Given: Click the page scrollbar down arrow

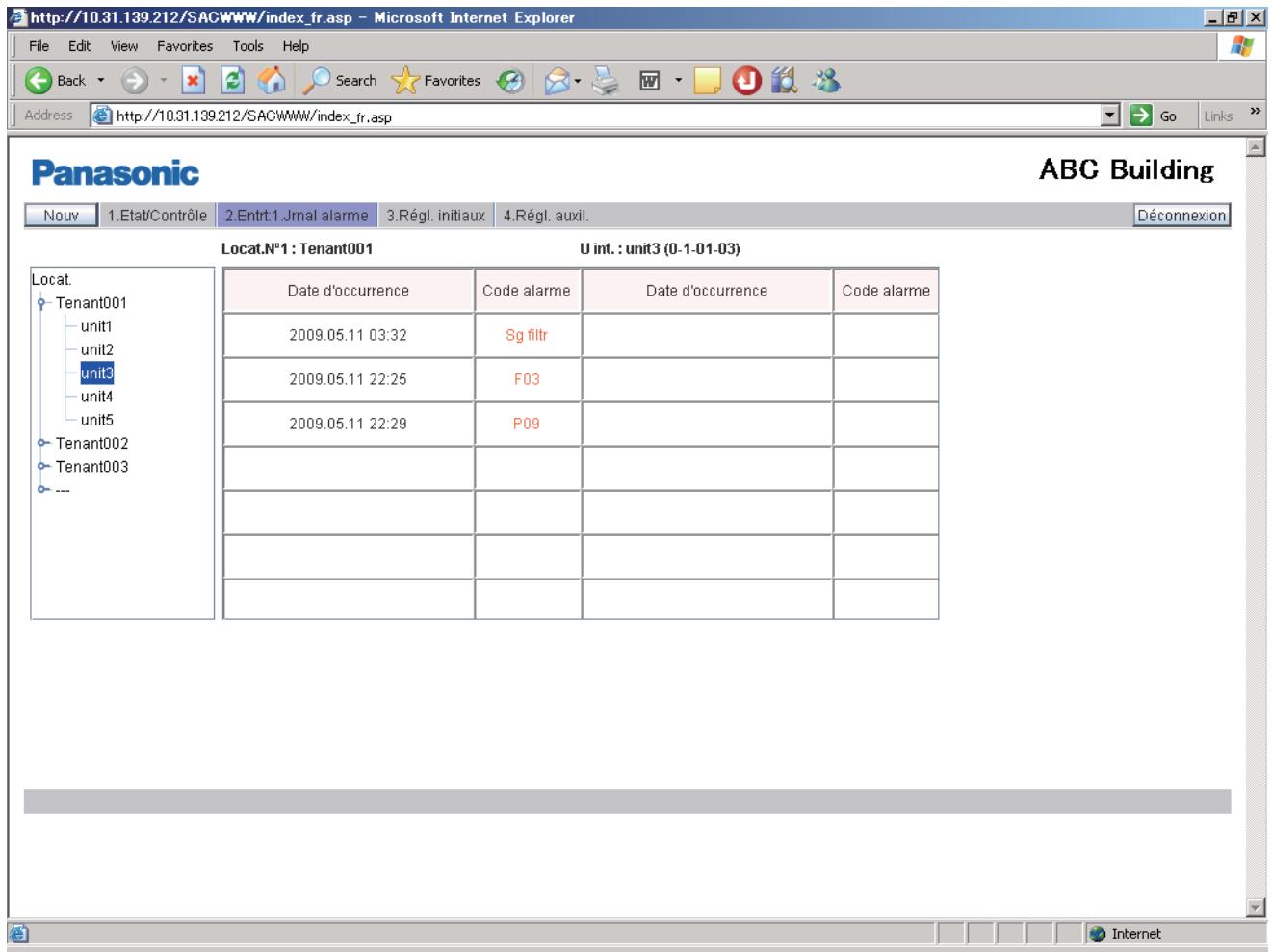Looking at the screenshot, I should 1256,907.
